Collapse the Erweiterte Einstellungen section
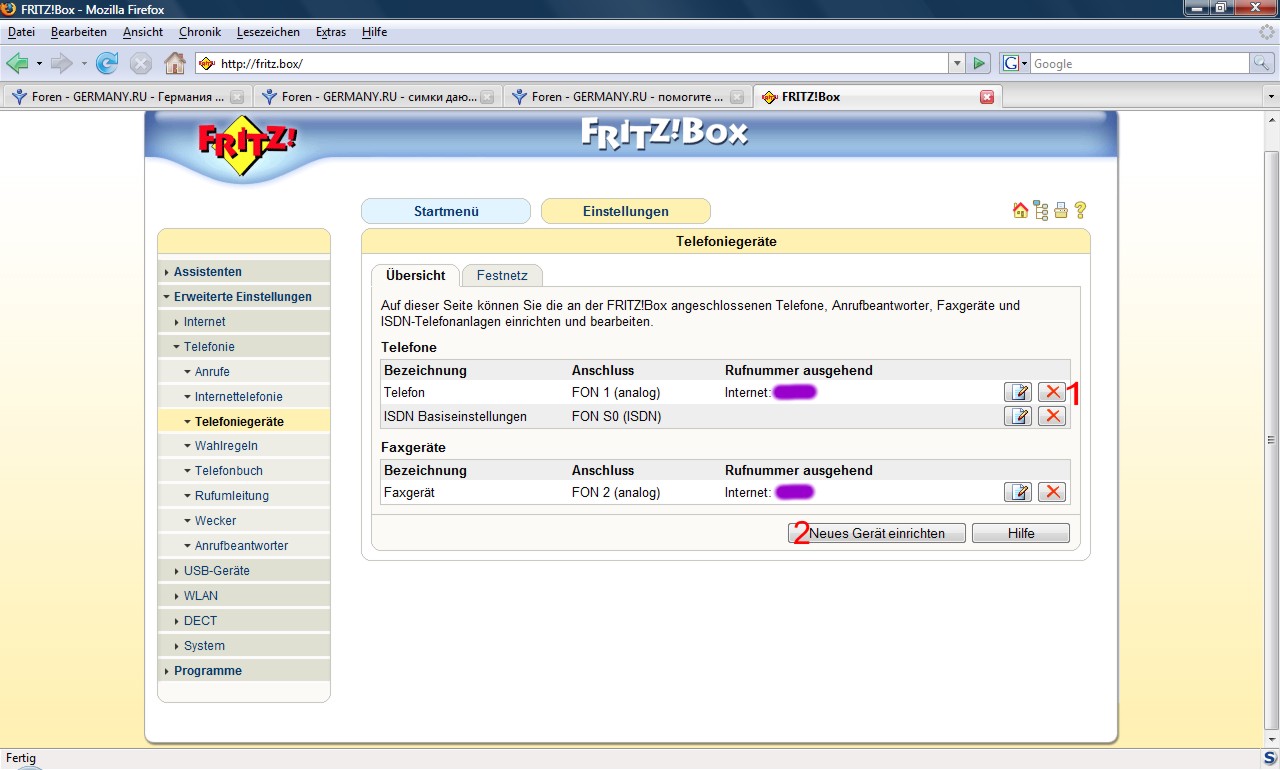1280x770 pixels. (x=242, y=297)
